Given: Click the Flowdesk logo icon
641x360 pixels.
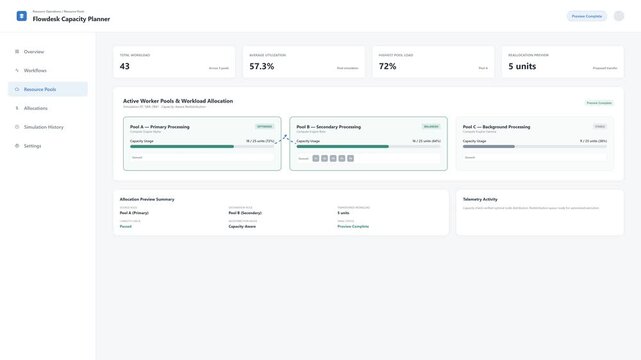Looking at the screenshot, I should pos(22,16).
